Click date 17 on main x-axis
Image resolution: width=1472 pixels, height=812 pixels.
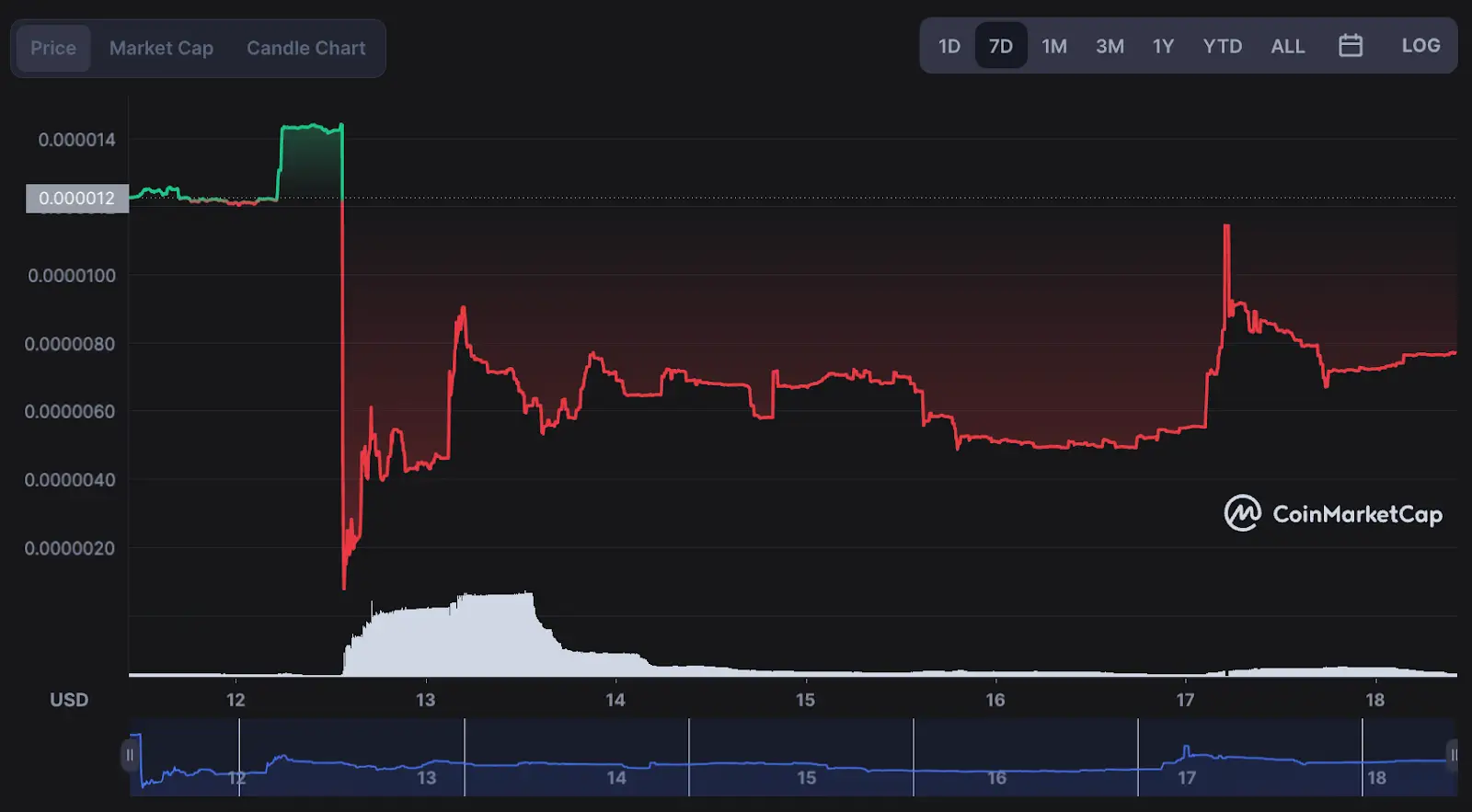click(1185, 700)
